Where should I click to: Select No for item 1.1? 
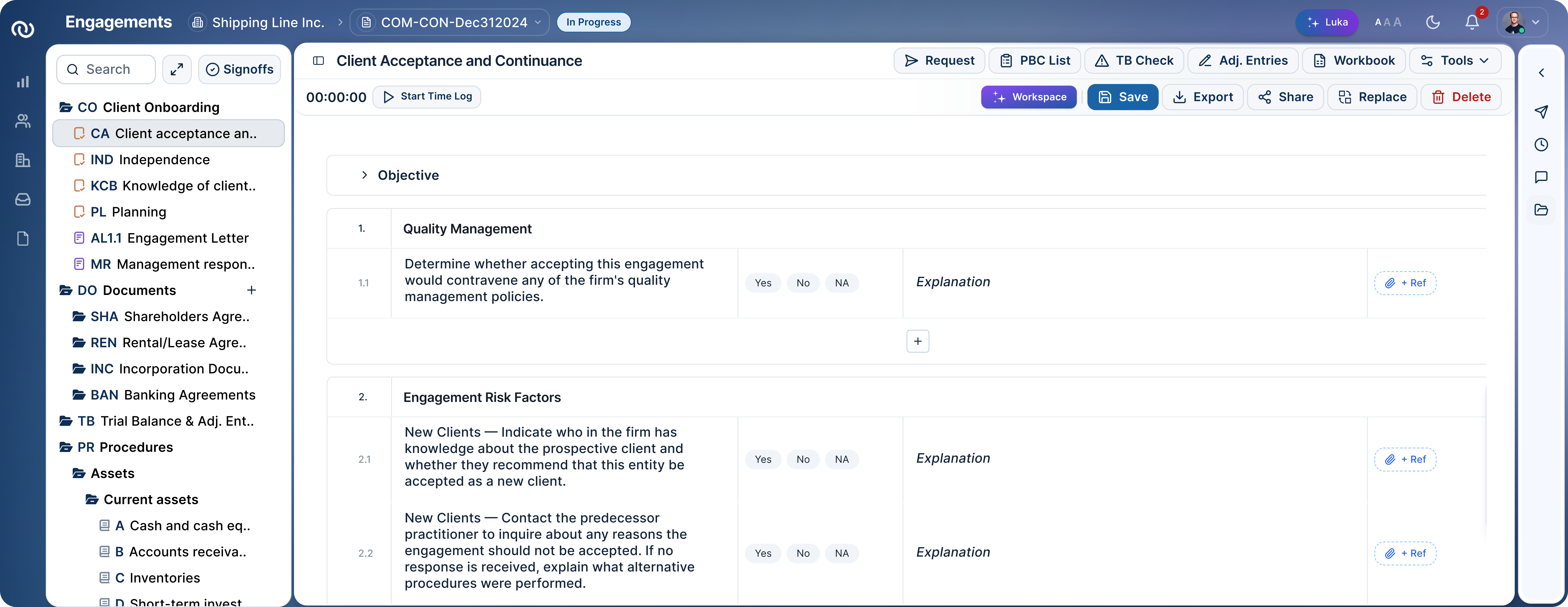tap(803, 283)
